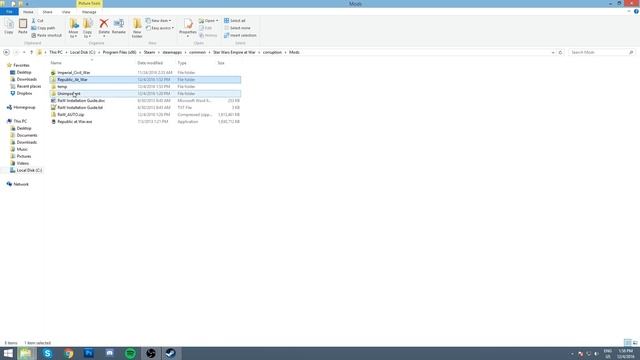Screen dimensions: 640x360
Task: Click Desktop under Favorites
Action: click(x=24, y=72)
